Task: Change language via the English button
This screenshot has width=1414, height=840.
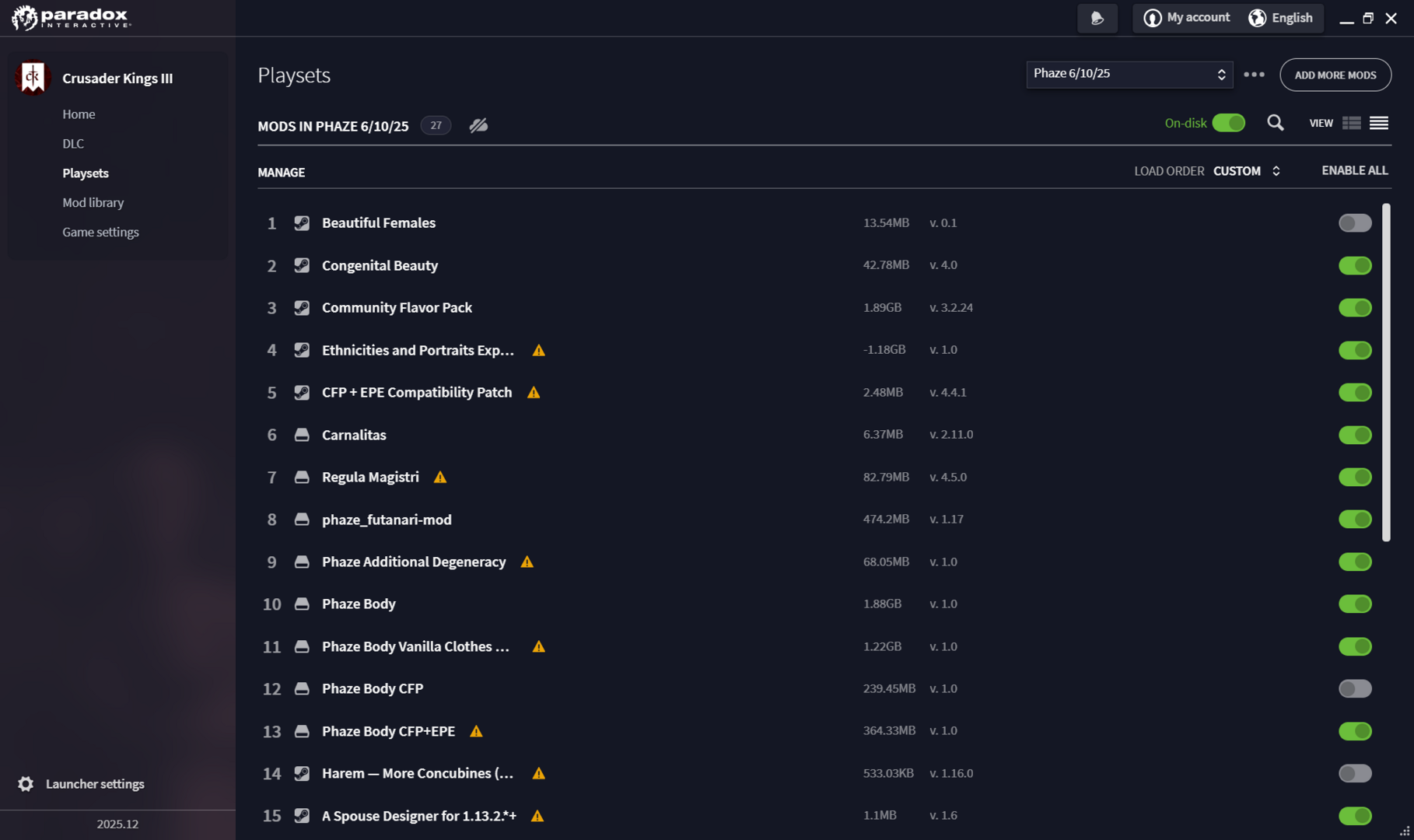Action: tap(1280, 18)
